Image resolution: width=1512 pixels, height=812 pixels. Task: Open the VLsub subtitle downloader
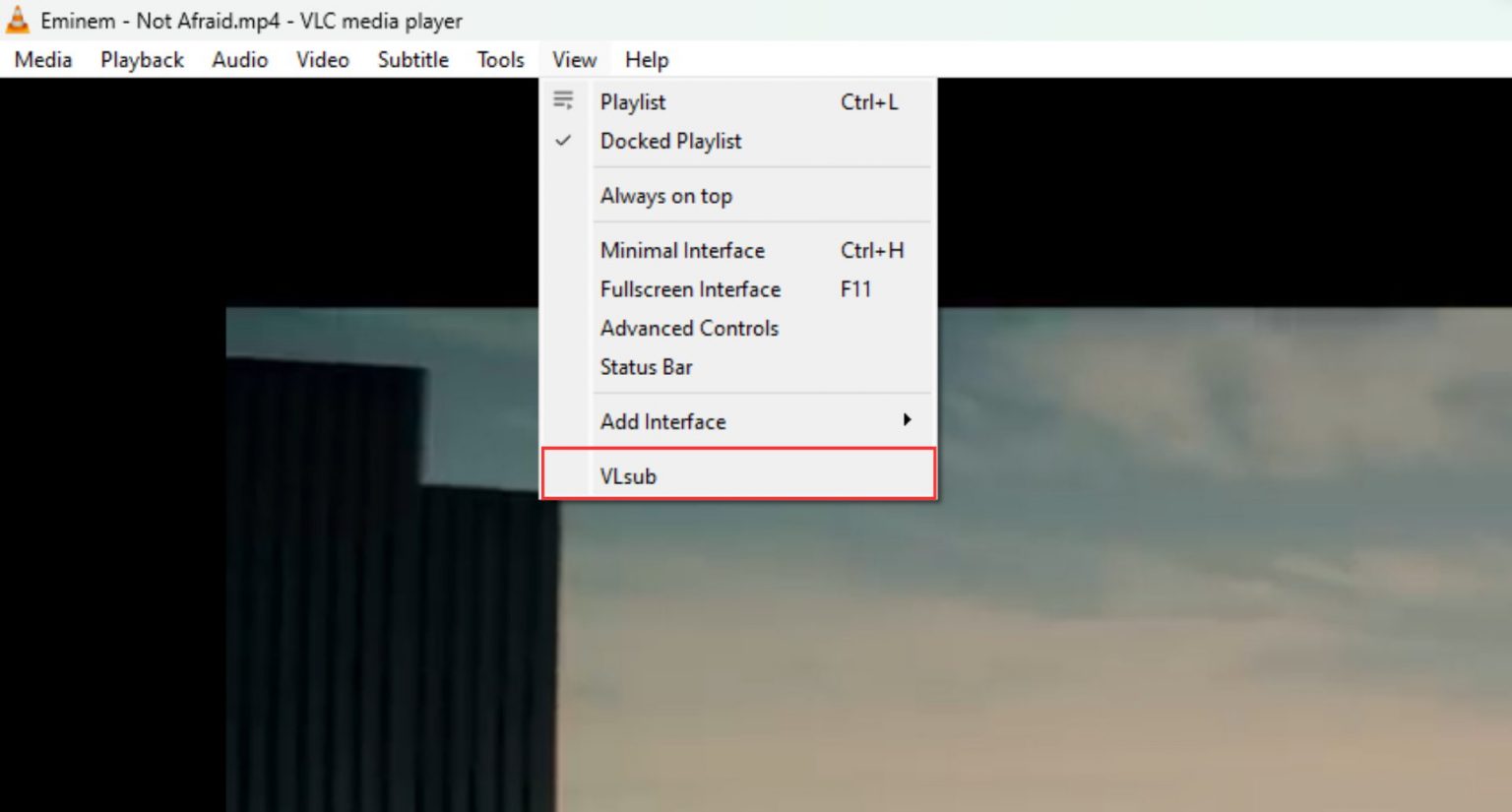[x=628, y=475]
